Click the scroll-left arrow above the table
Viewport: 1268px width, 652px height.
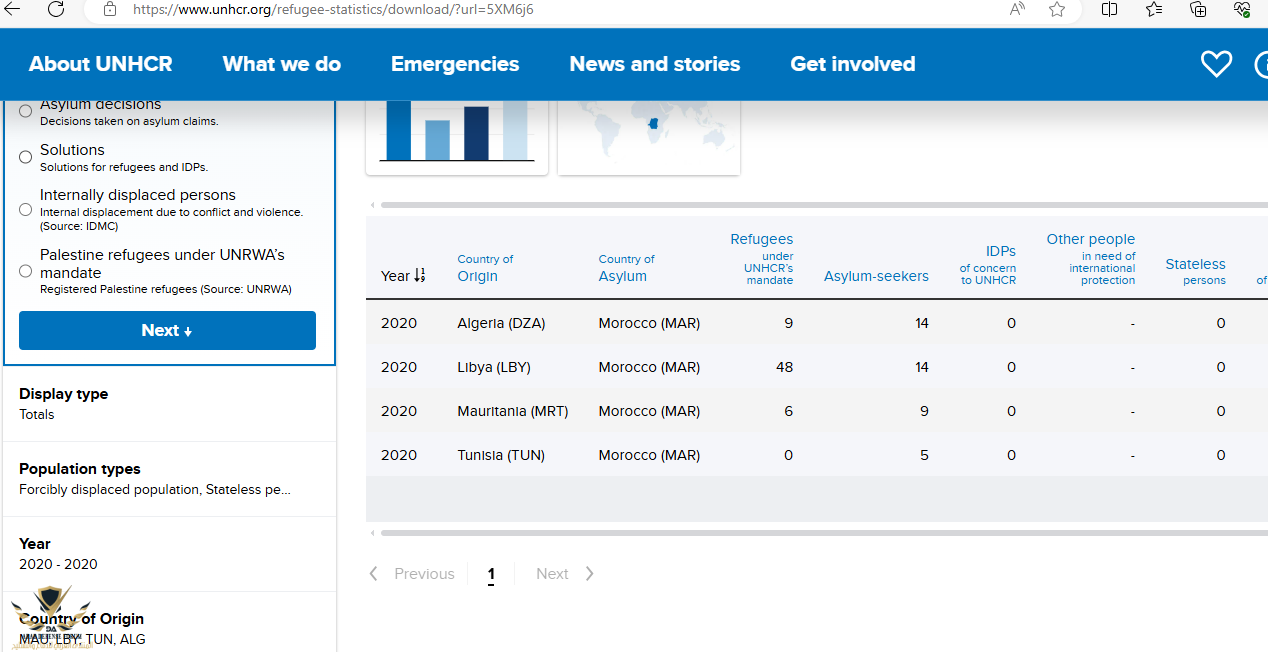point(373,205)
